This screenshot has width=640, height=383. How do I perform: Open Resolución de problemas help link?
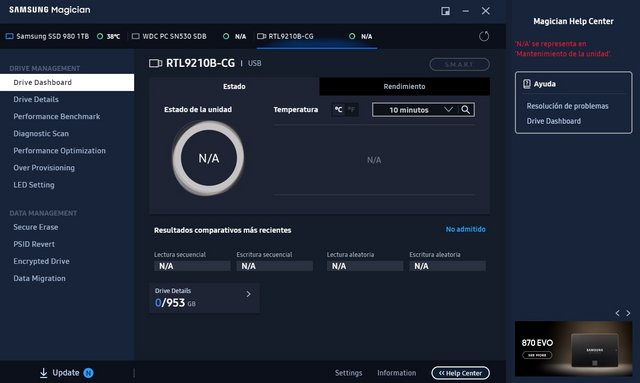point(567,106)
